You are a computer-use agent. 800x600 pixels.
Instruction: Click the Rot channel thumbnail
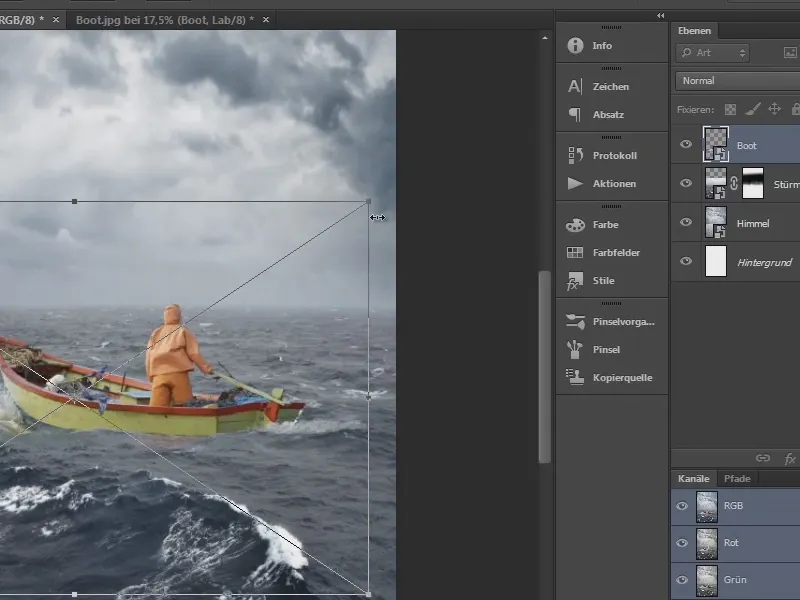pos(707,543)
